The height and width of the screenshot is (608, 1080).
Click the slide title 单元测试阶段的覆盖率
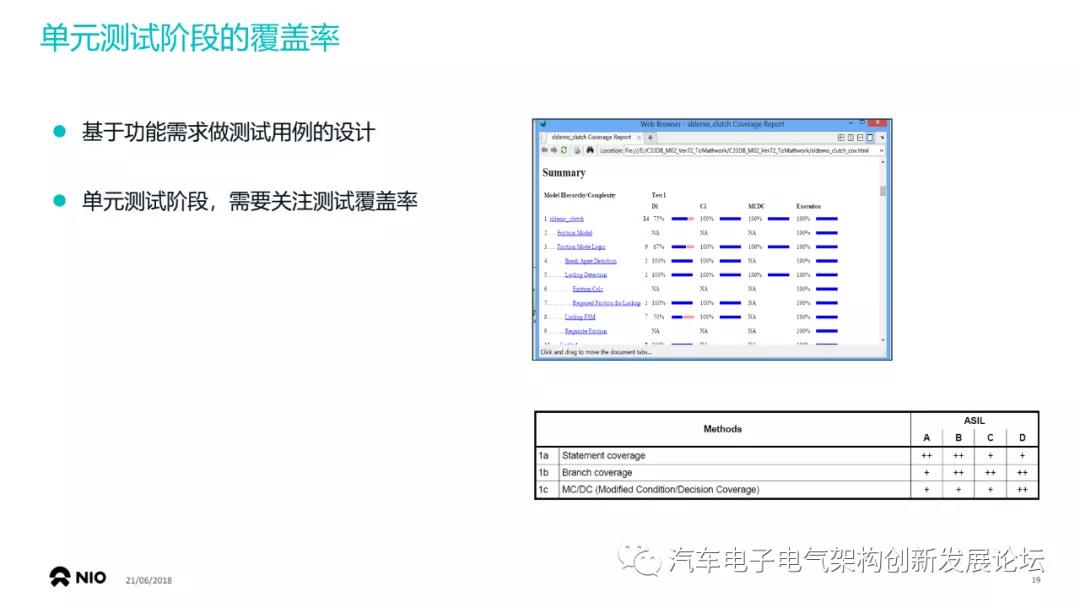pos(190,38)
